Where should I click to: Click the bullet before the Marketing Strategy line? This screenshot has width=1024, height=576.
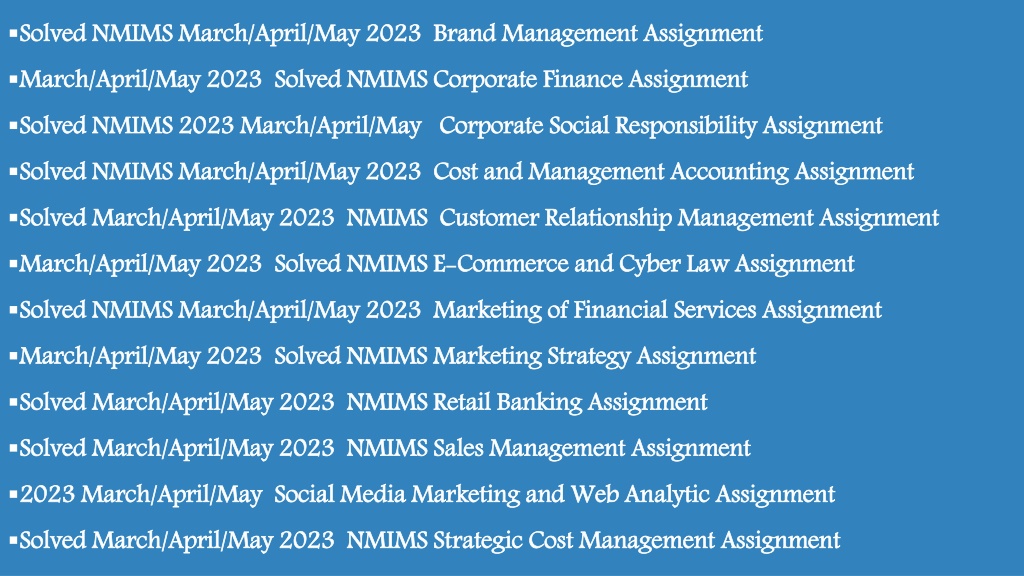click(x=13, y=355)
